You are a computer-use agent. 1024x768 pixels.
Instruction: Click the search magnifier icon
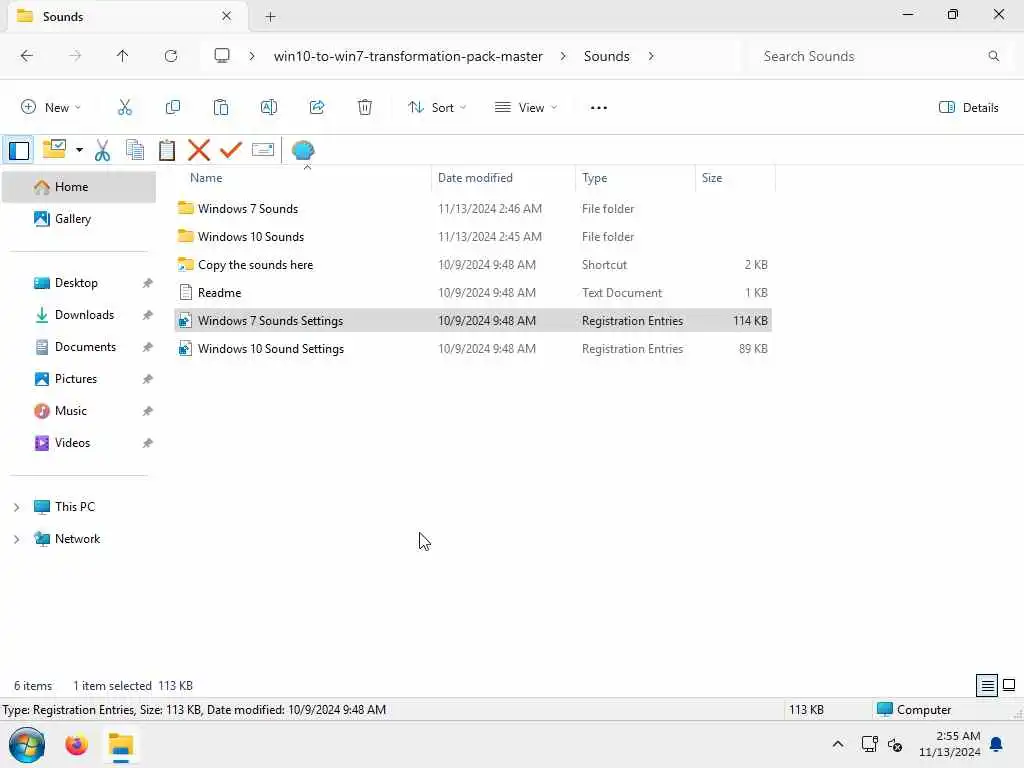click(x=993, y=56)
